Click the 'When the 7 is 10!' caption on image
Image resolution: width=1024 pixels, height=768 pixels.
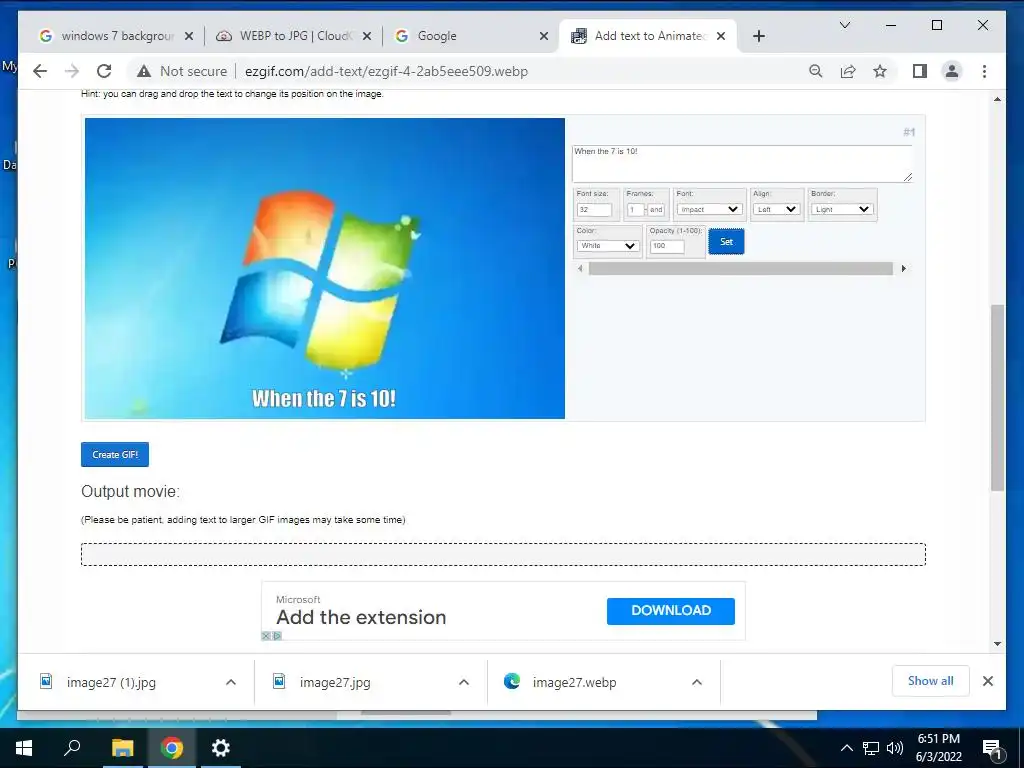[324, 398]
